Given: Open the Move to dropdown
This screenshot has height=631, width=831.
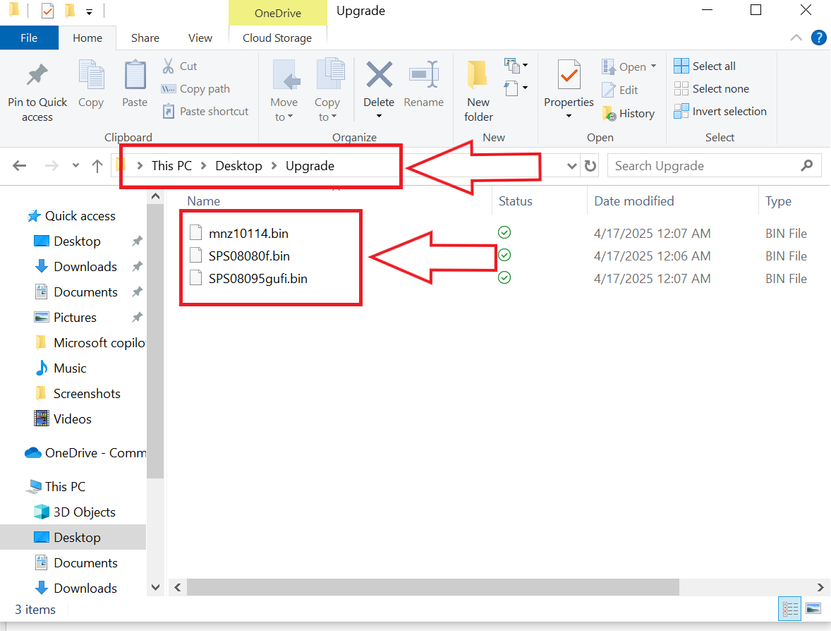Looking at the screenshot, I should click(284, 110).
